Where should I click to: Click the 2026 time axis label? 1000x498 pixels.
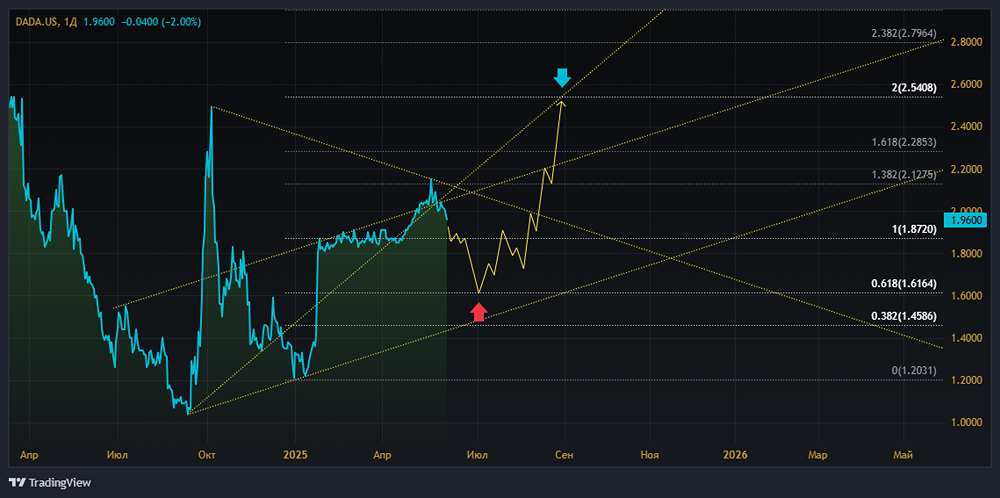[735, 455]
